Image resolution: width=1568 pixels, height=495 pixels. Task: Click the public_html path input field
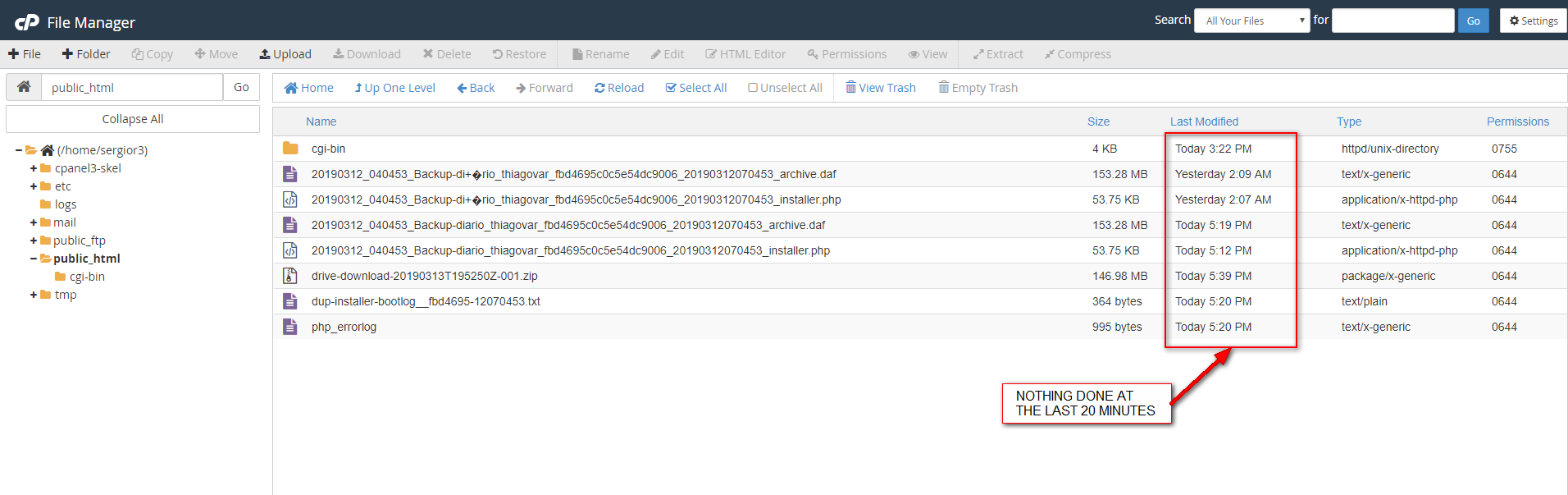click(132, 87)
